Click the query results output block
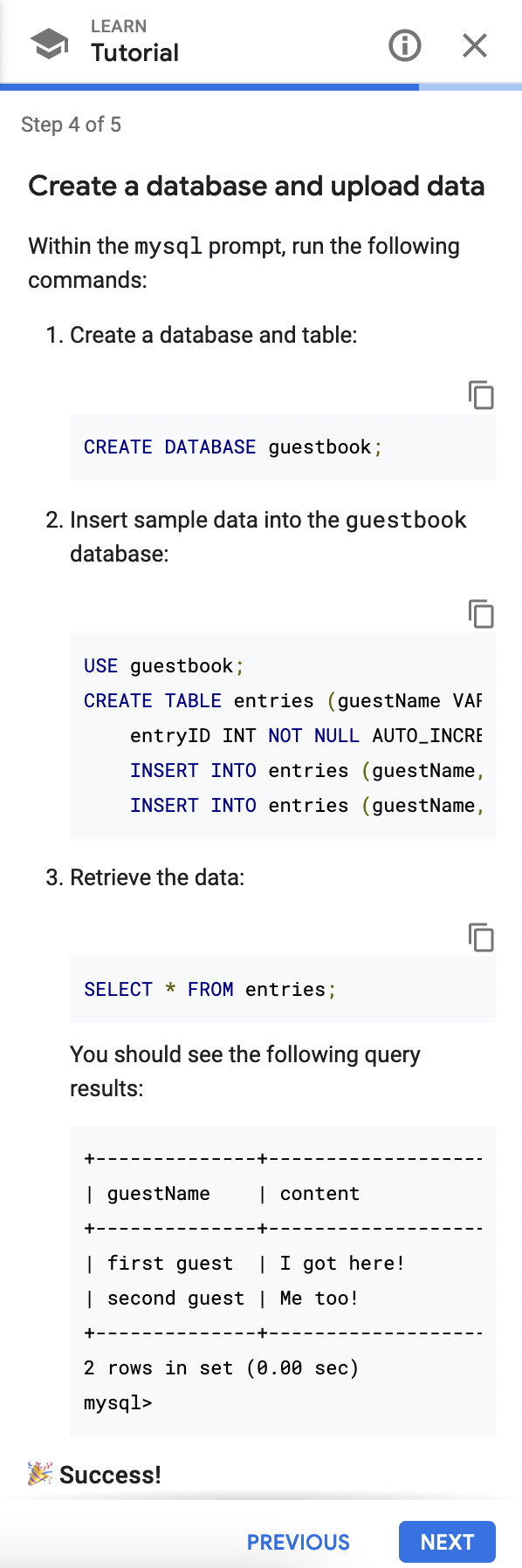Image resolution: width=522 pixels, height=1568 pixels. [282, 1280]
